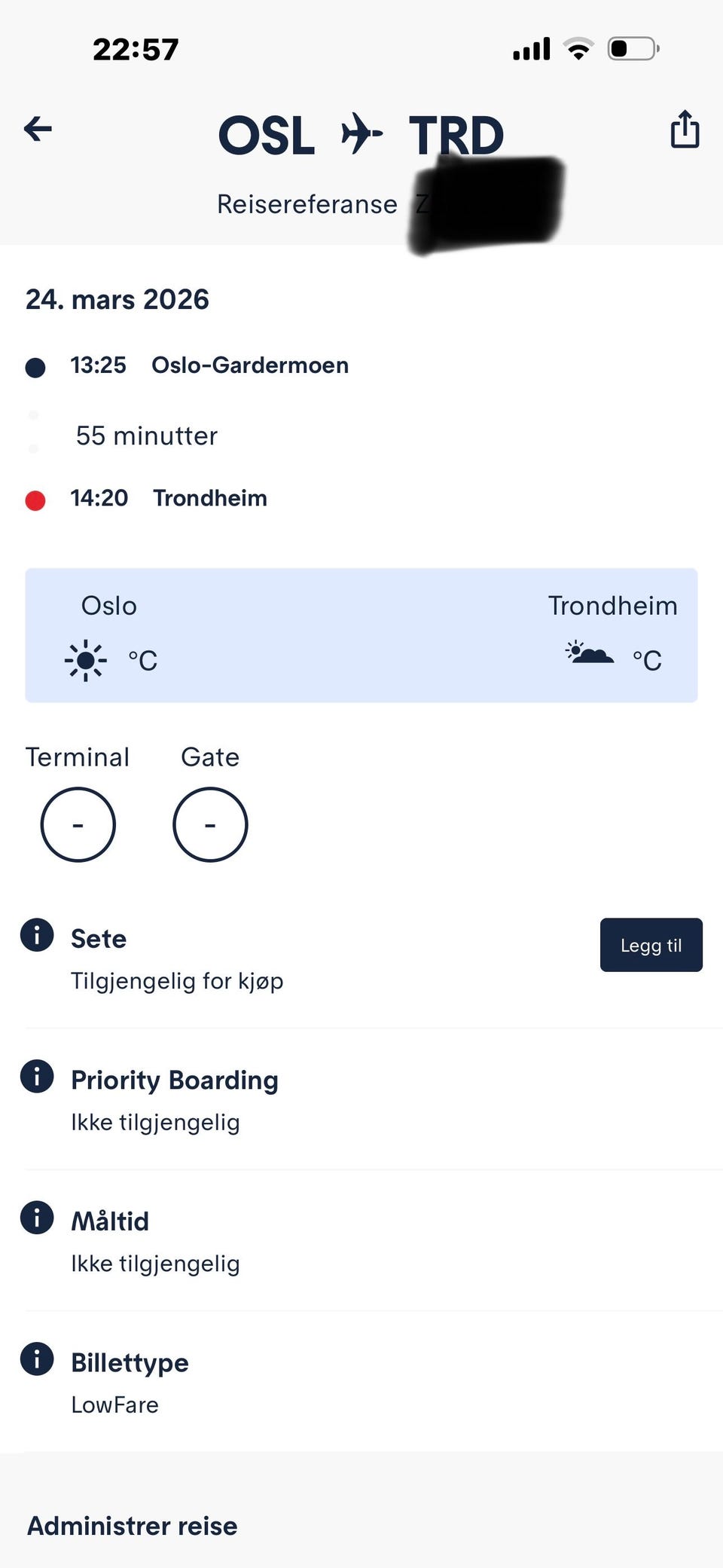
Task: Tap the sun weather icon for Oslo
Action: pyautogui.click(x=86, y=661)
